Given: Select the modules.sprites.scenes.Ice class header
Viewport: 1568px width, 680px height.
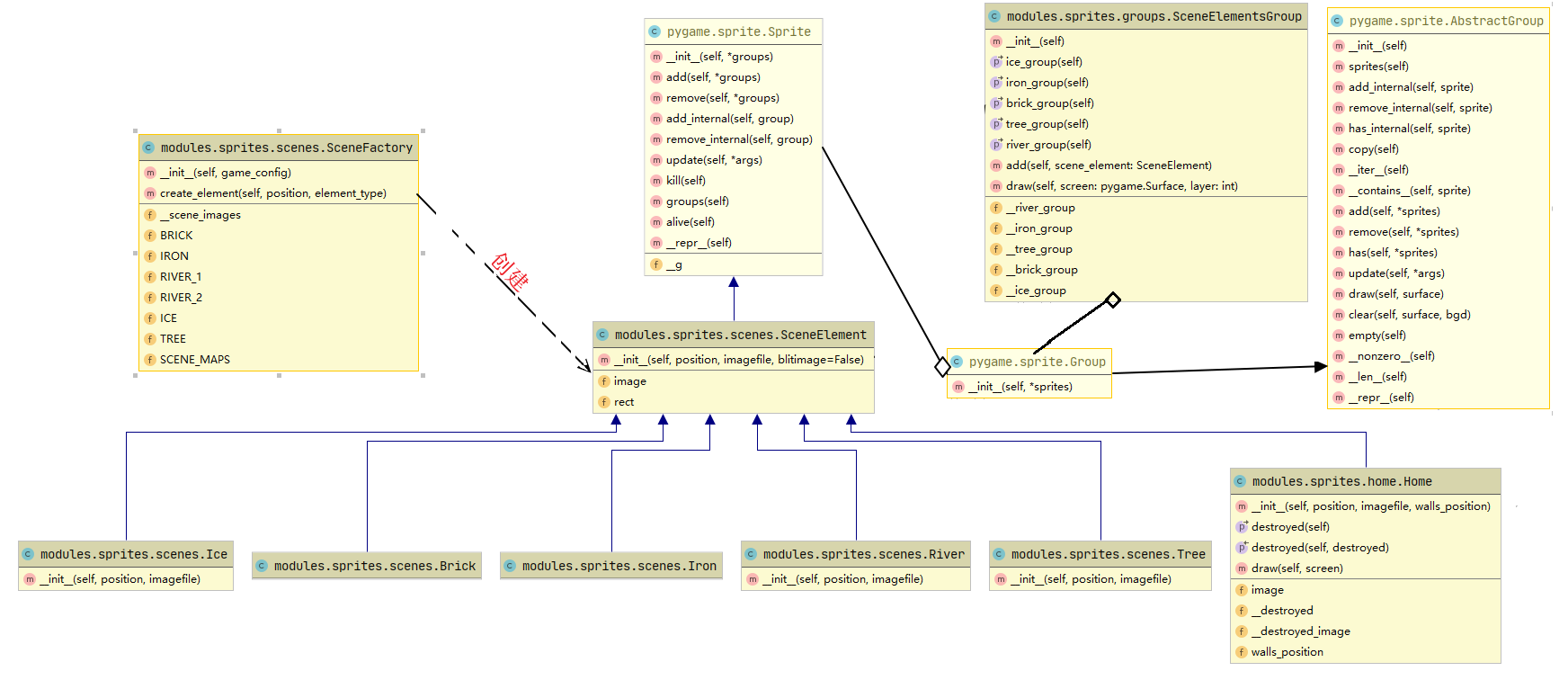Looking at the screenshot, I should 126,554.
